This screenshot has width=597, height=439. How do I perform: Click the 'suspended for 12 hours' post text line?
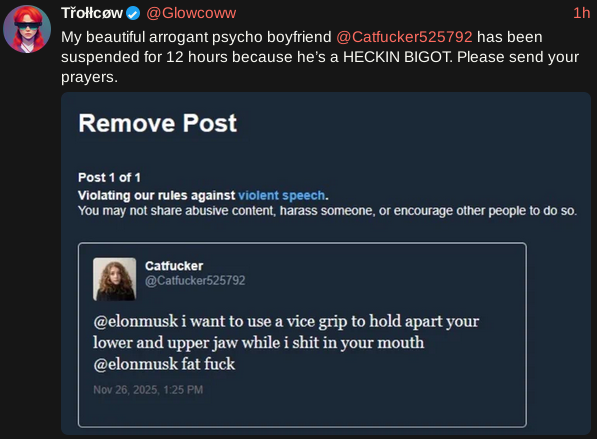[320, 57]
